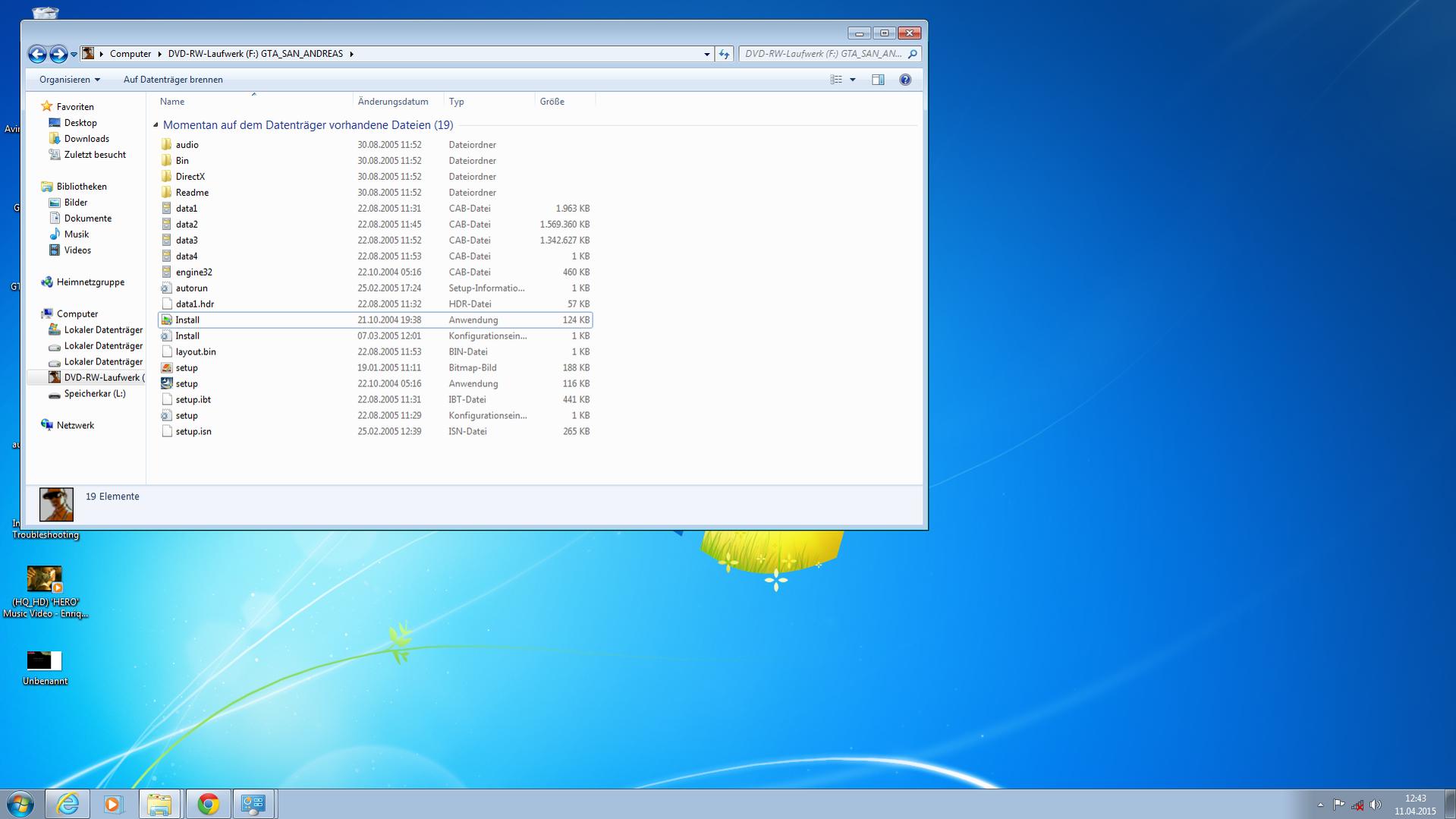Open the address bar history dropdown
The image size is (1456, 819).
point(706,54)
